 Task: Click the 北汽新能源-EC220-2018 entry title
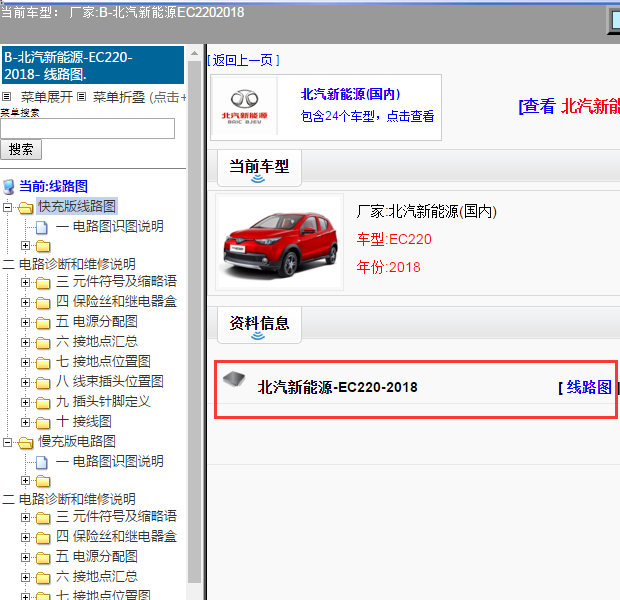[337, 387]
